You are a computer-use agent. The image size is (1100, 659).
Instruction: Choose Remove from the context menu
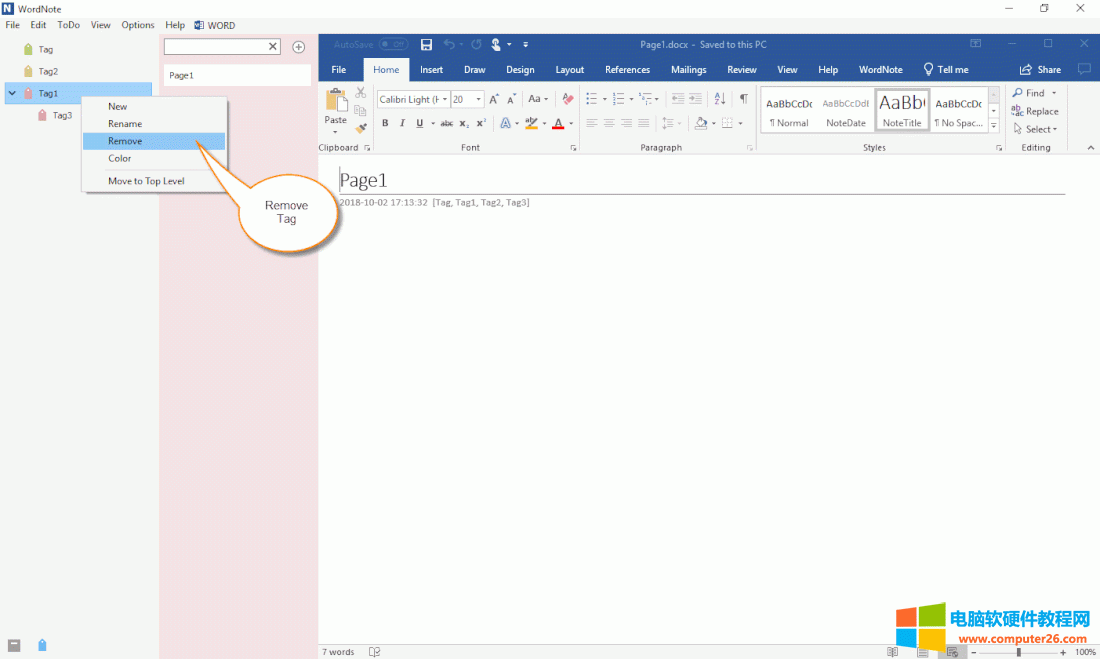(125, 141)
